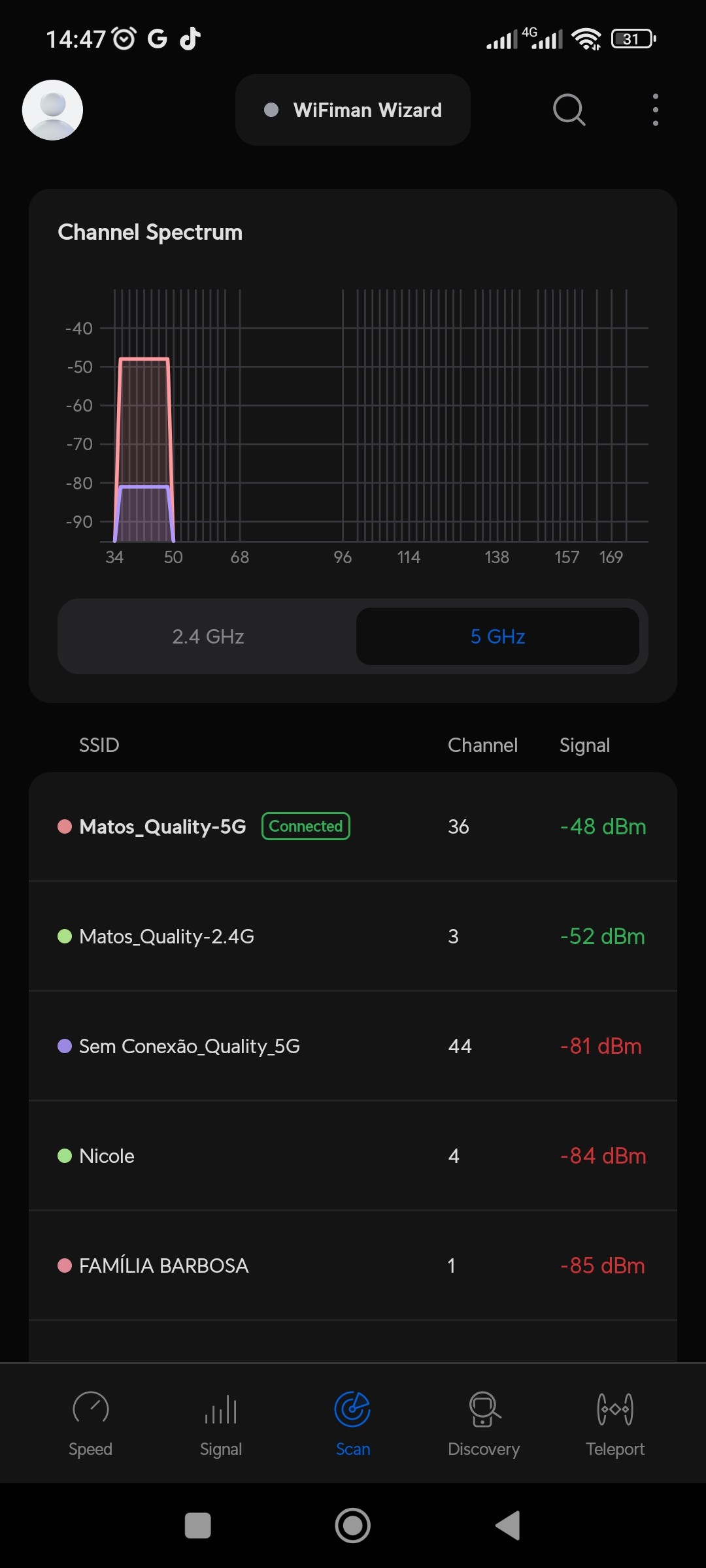The image size is (706, 1568).
Task: Sort list by Channel column header
Action: (482, 745)
